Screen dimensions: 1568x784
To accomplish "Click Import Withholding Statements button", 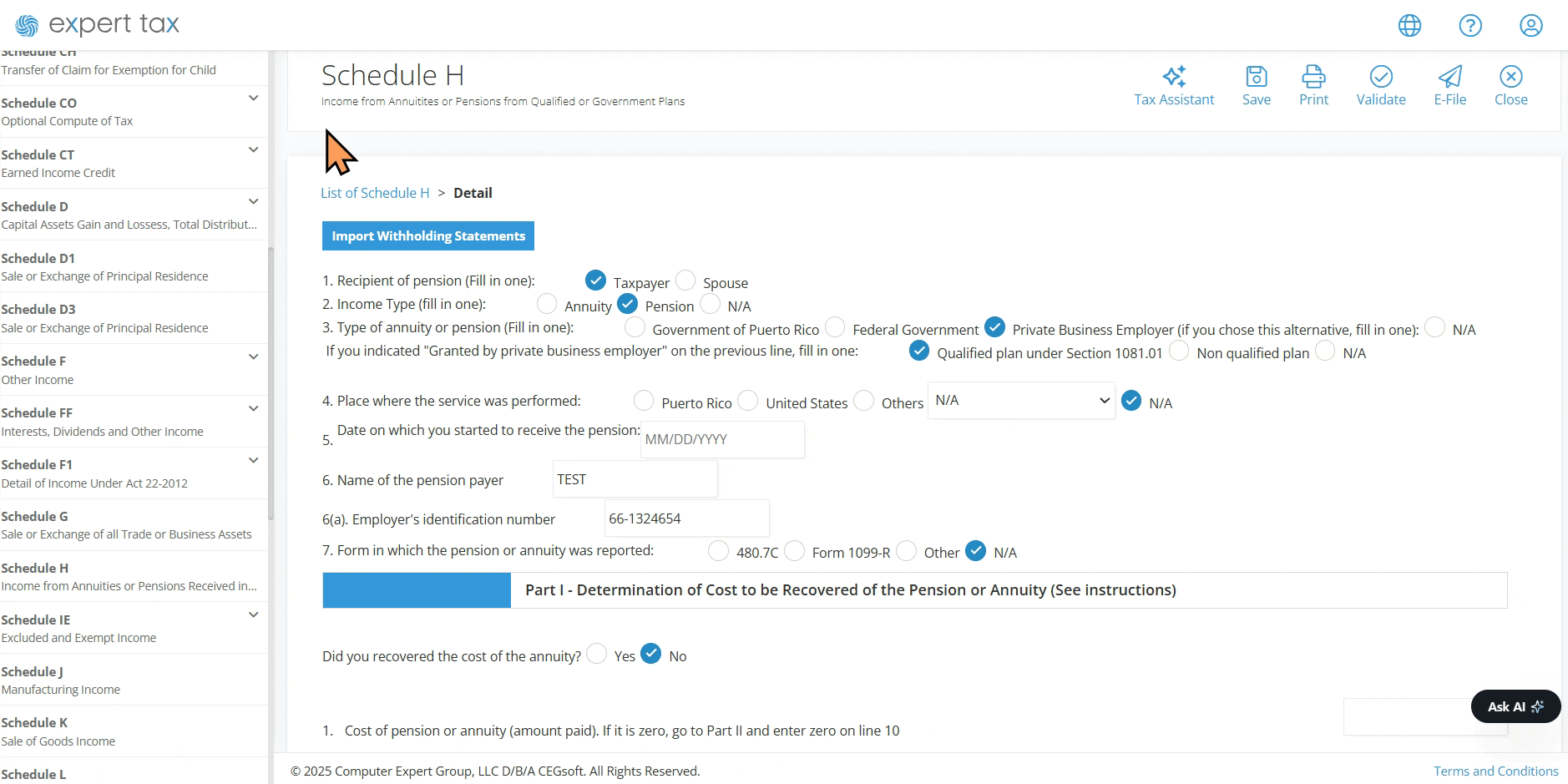I will click(428, 236).
